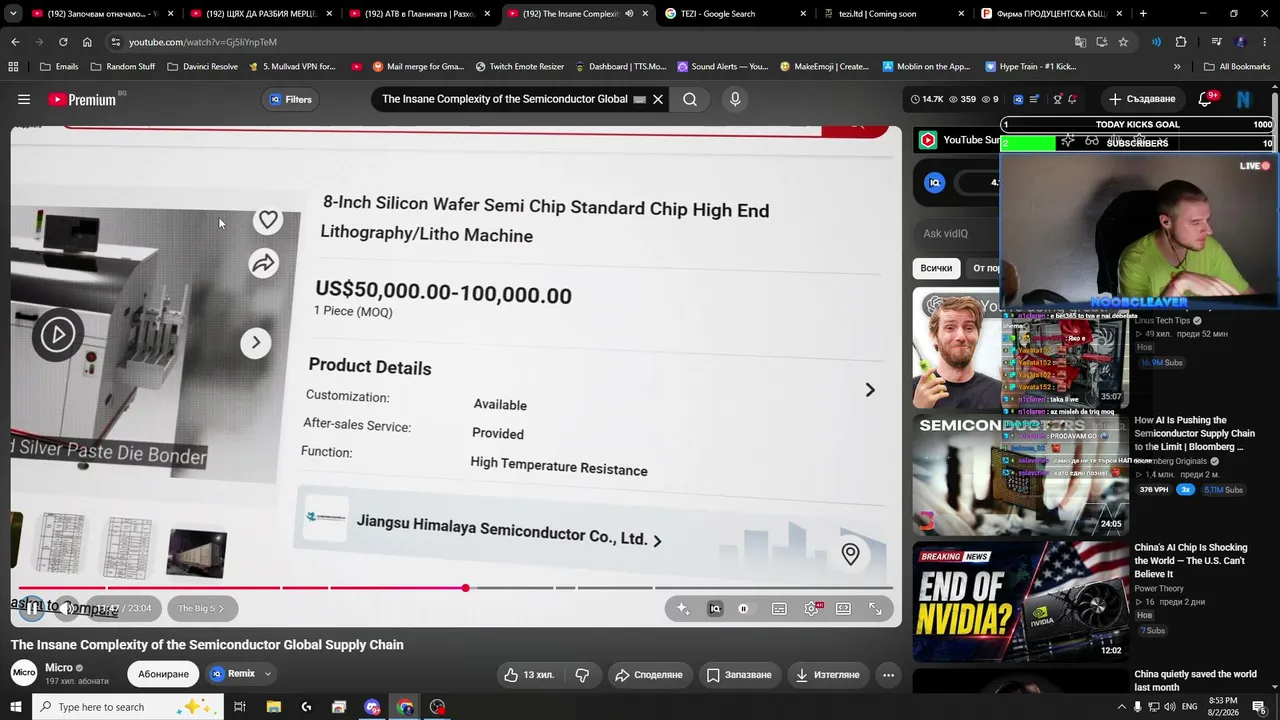Open The Big 5 chapter selector
This screenshot has height=720, width=1280.
click(x=202, y=608)
